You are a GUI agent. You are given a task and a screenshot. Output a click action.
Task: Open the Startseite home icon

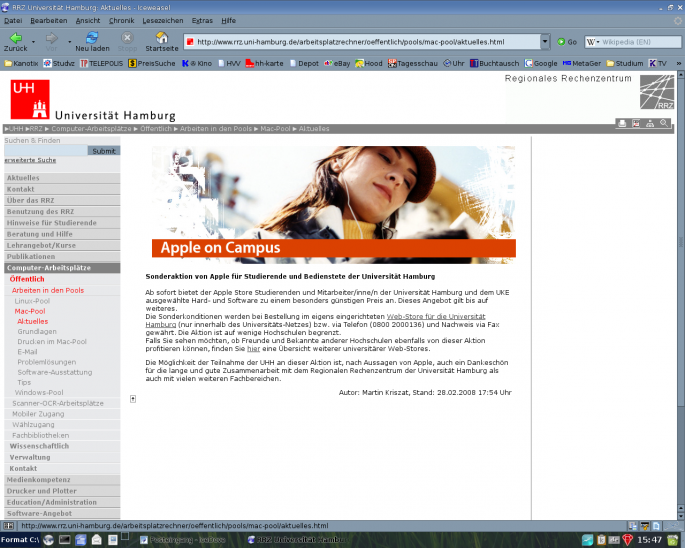[x=162, y=42]
